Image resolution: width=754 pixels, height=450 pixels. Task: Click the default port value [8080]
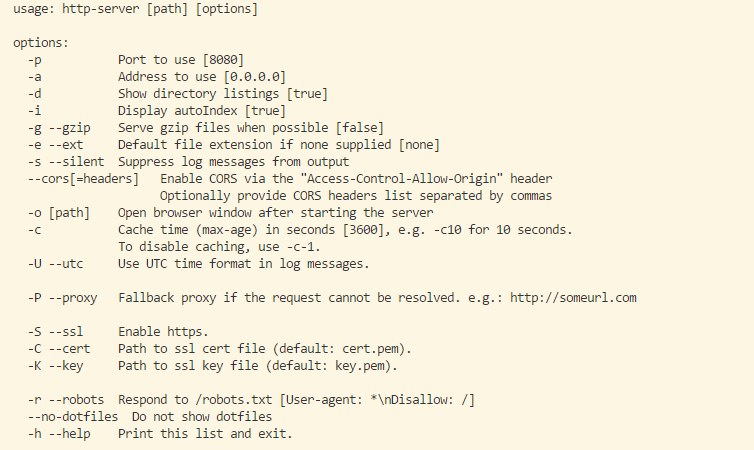(223, 60)
